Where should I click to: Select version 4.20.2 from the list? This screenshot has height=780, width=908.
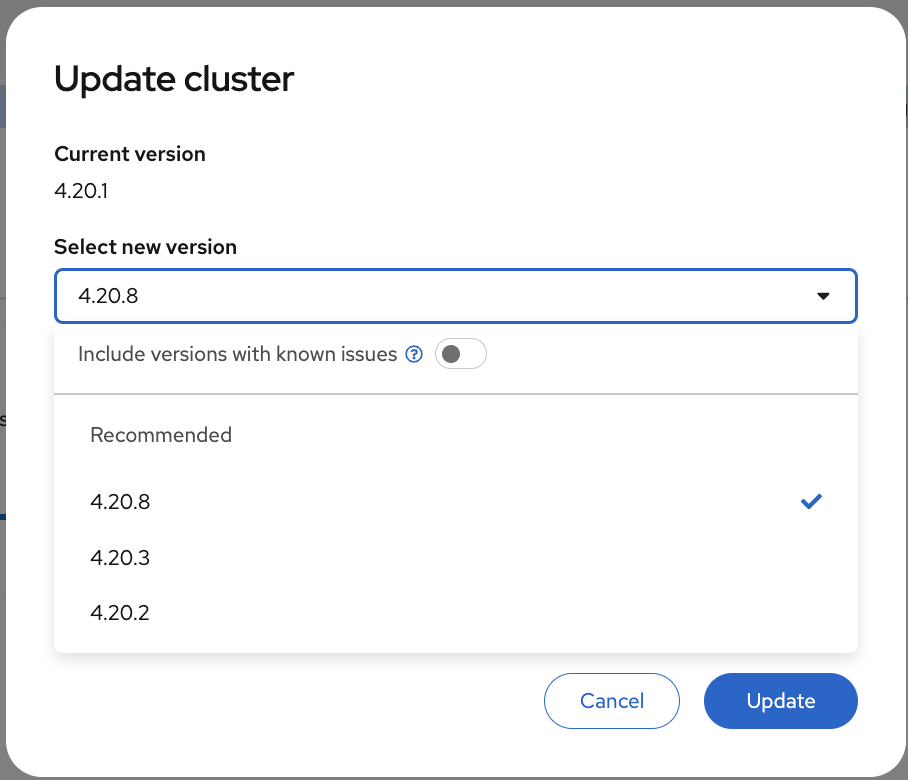(120, 612)
